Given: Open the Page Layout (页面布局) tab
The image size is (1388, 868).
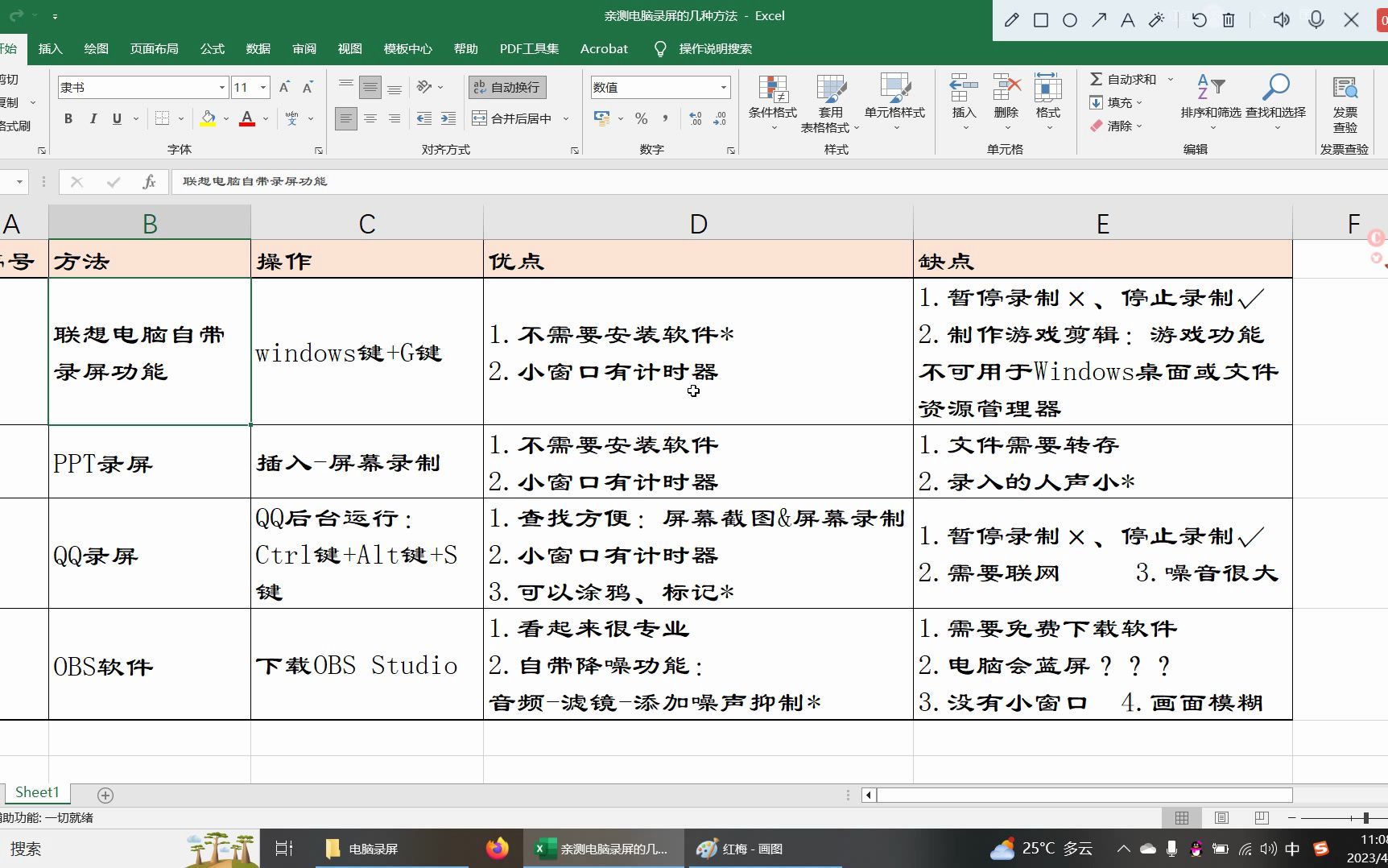Looking at the screenshot, I should pyautogui.click(x=155, y=49).
